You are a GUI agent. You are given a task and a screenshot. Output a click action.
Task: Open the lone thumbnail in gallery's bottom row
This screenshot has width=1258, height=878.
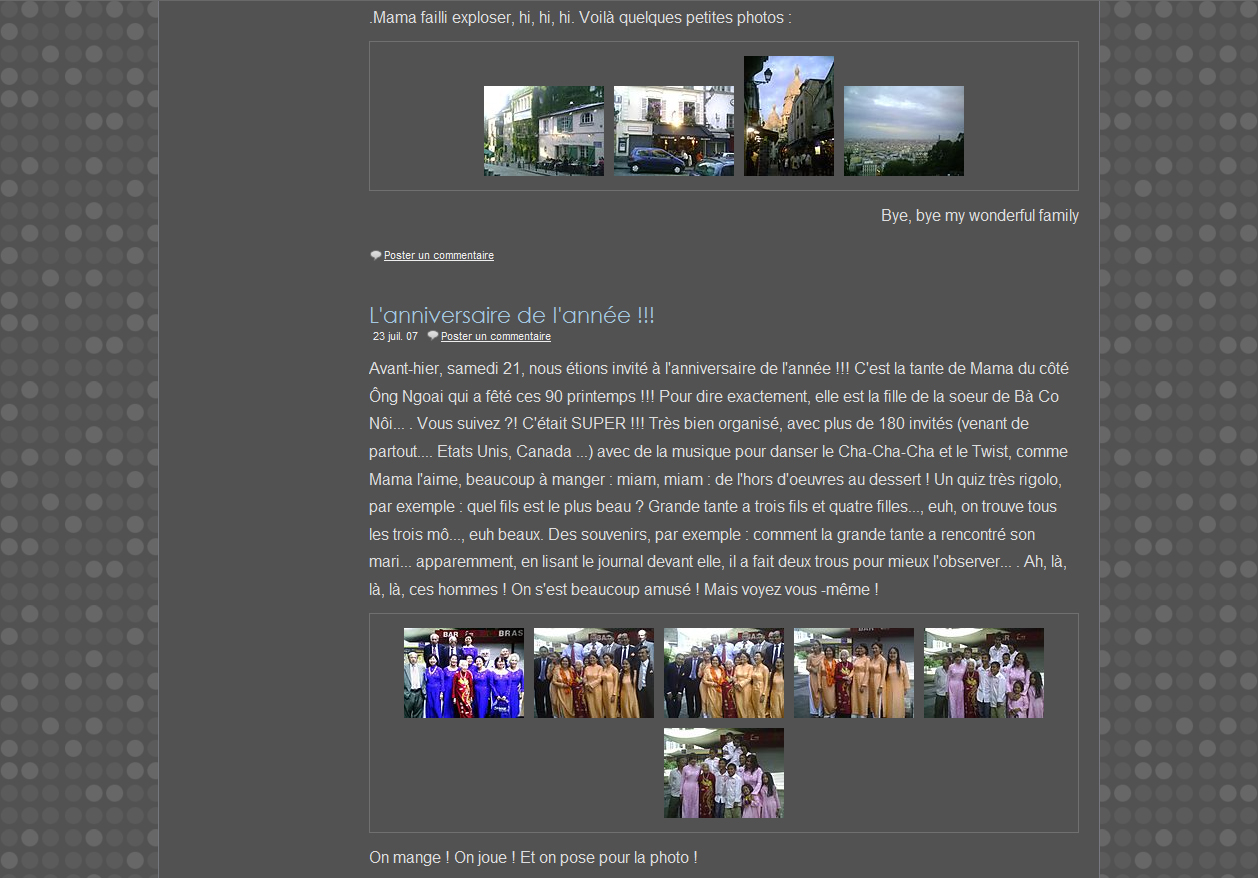723,773
